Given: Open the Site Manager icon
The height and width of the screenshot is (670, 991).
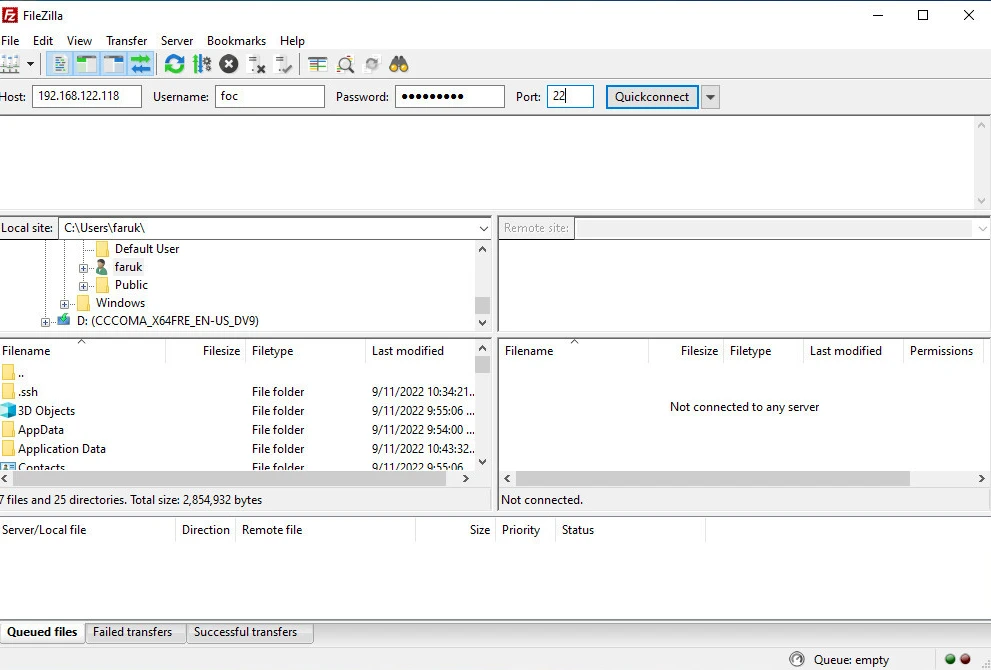Looking at the screenshot, I should click(10, 64).
